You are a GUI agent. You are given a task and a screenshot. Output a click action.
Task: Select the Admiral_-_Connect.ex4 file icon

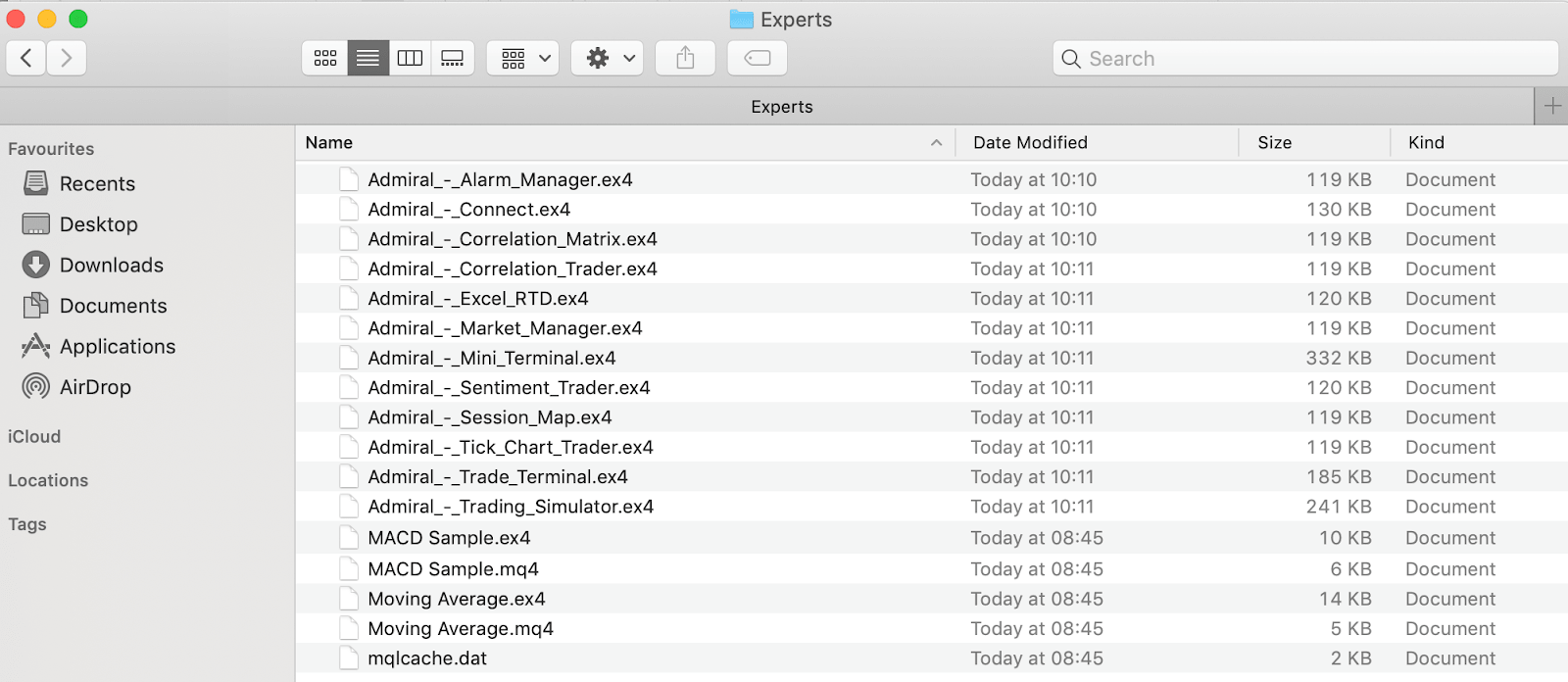(x=348, y=209)
